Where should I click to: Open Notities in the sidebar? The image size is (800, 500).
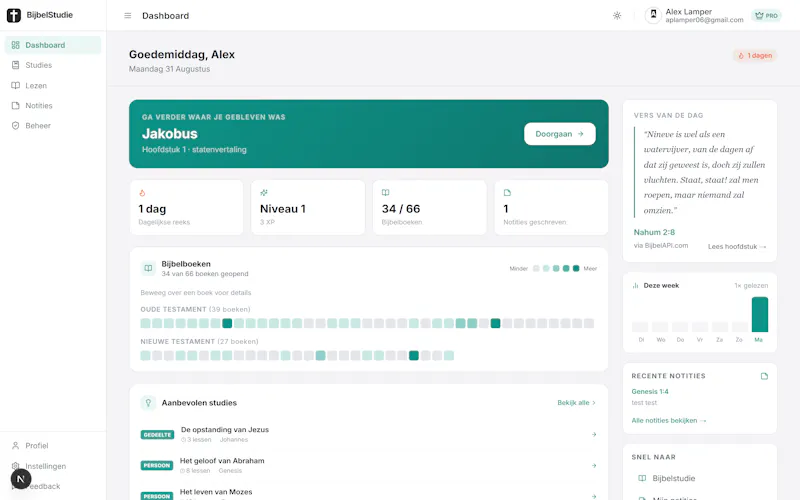53,106
